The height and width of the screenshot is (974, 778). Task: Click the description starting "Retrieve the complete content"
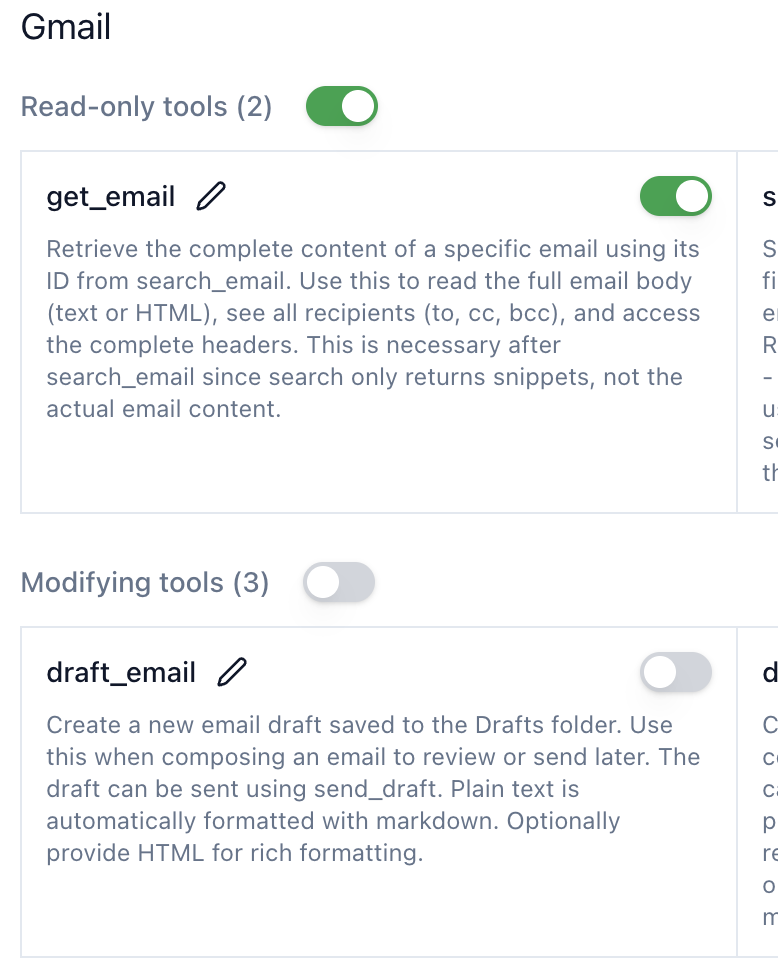[373, 329]
